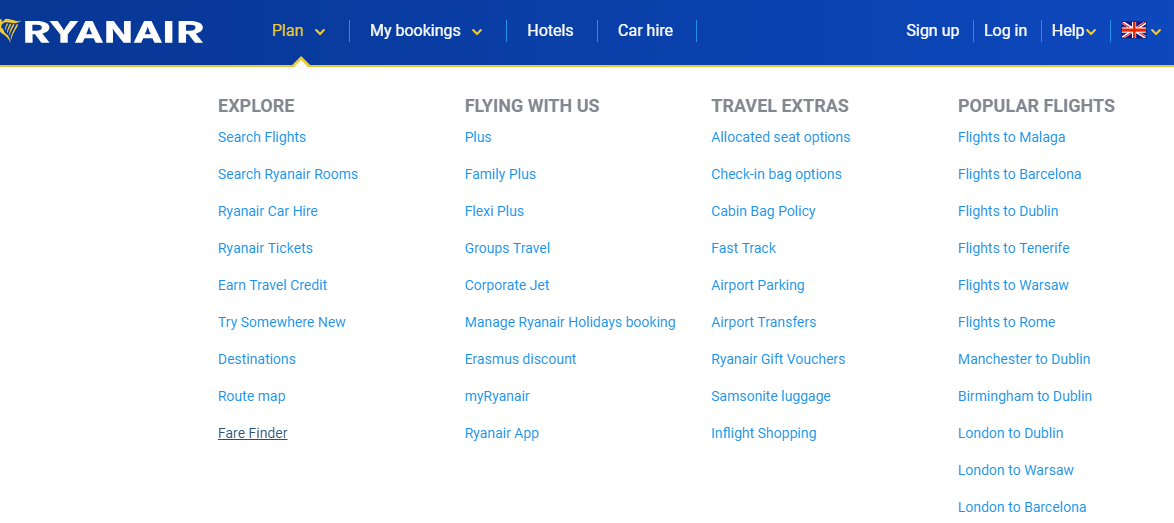1174x523 pixels.
Task: Click the Sign up button
Action: click(932, 31)
